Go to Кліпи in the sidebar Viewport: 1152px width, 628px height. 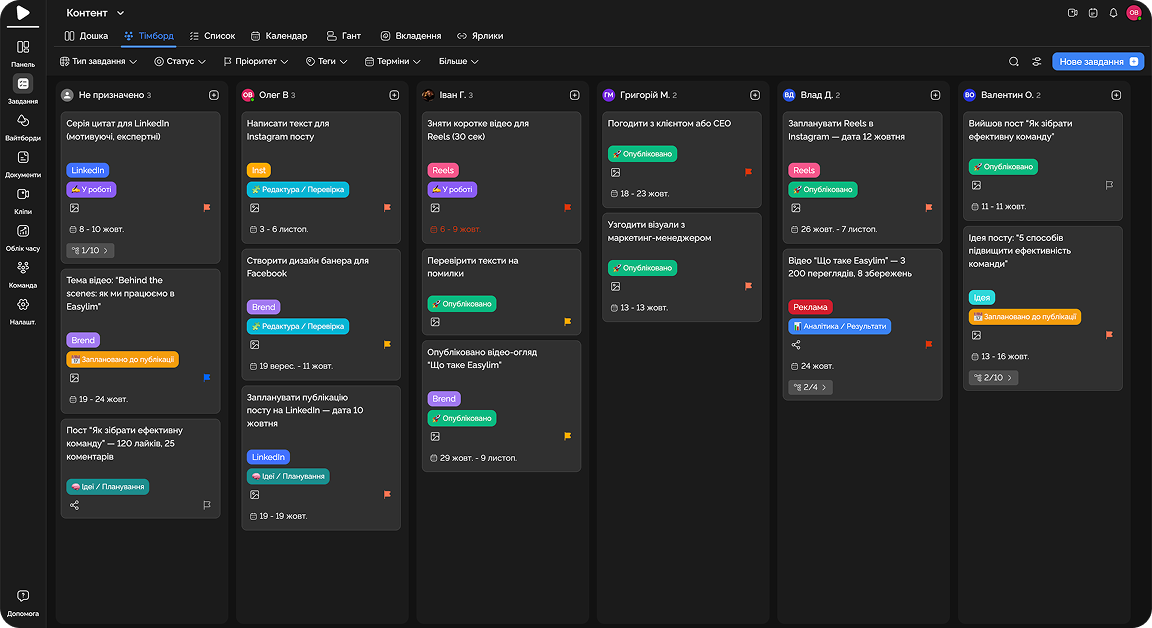click(23, 198)
